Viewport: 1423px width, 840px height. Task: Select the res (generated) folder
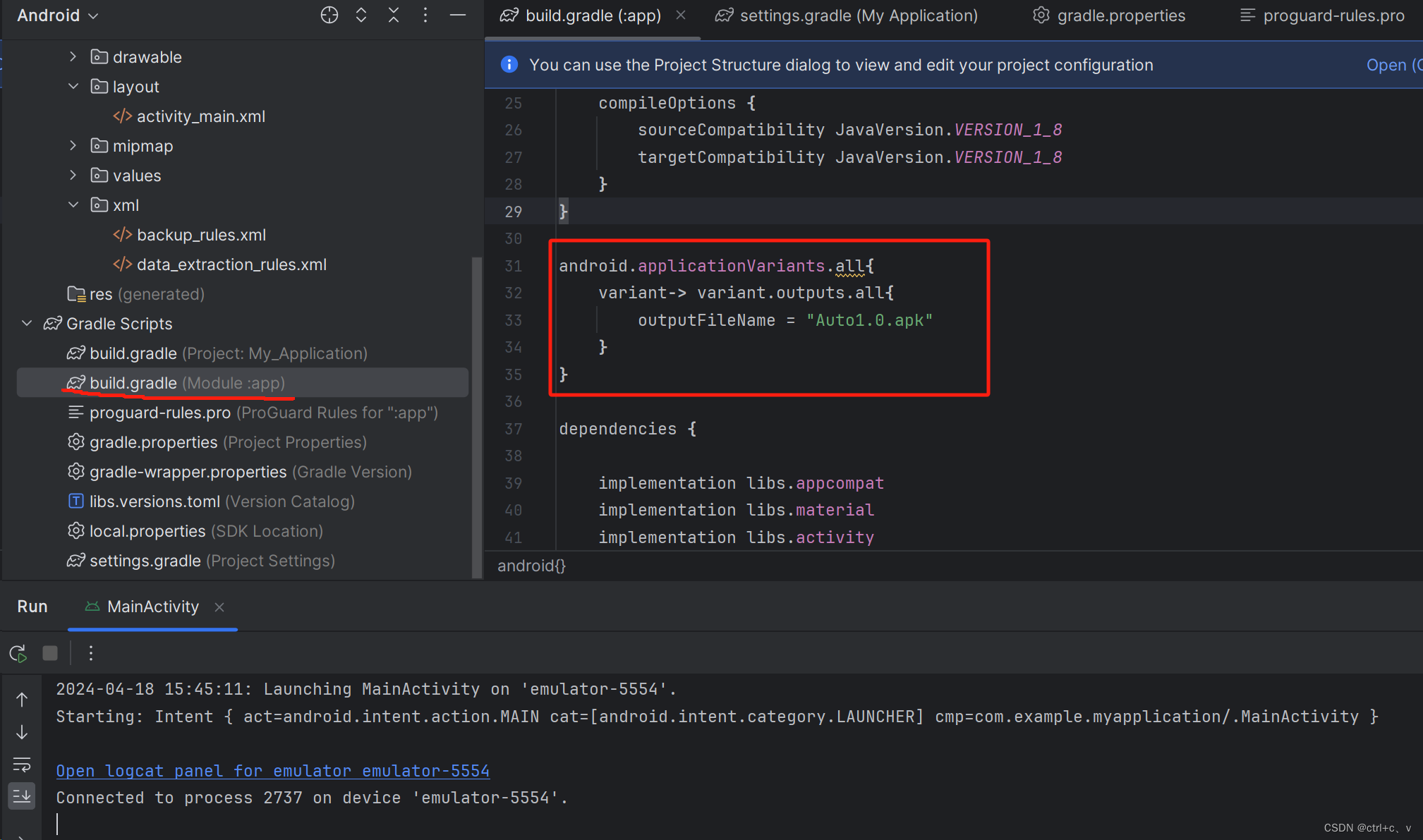click(x=135, y=294)
